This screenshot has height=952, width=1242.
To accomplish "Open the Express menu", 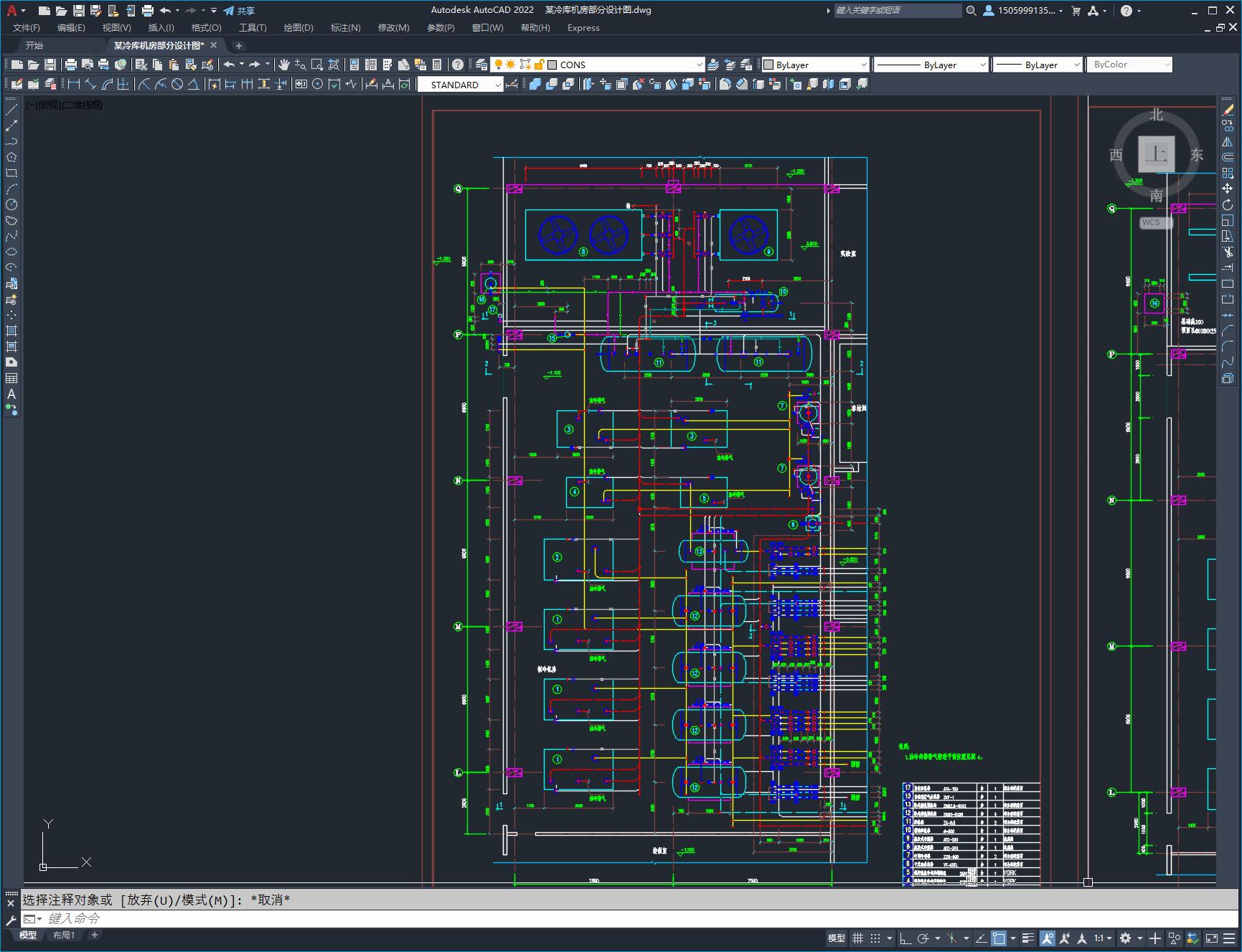I will [x=583, y=28].
